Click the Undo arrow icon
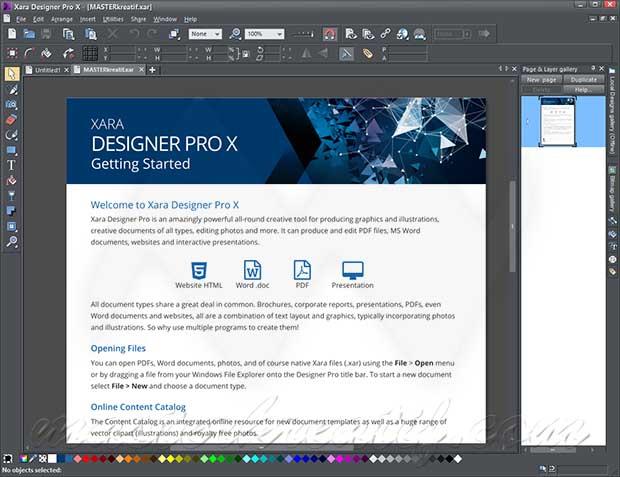This screenshot has width=620, height=477. click(x=134, y=34)
